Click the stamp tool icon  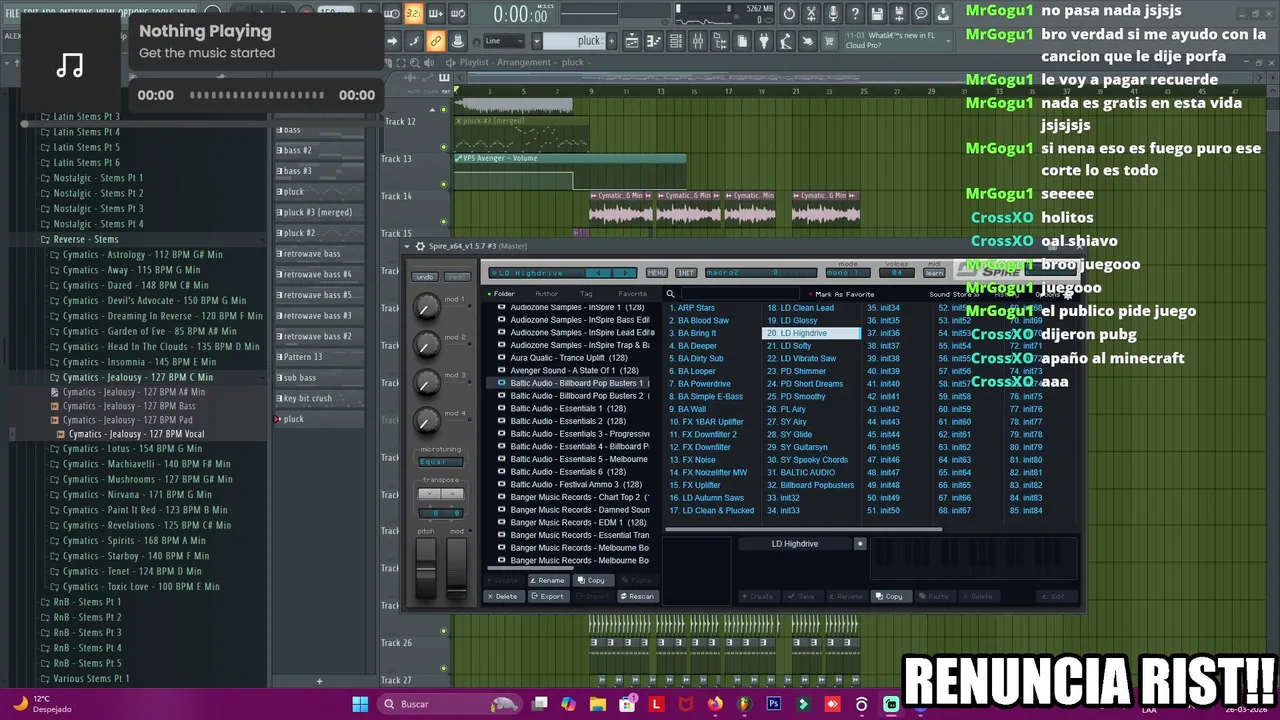coord(458,41)
